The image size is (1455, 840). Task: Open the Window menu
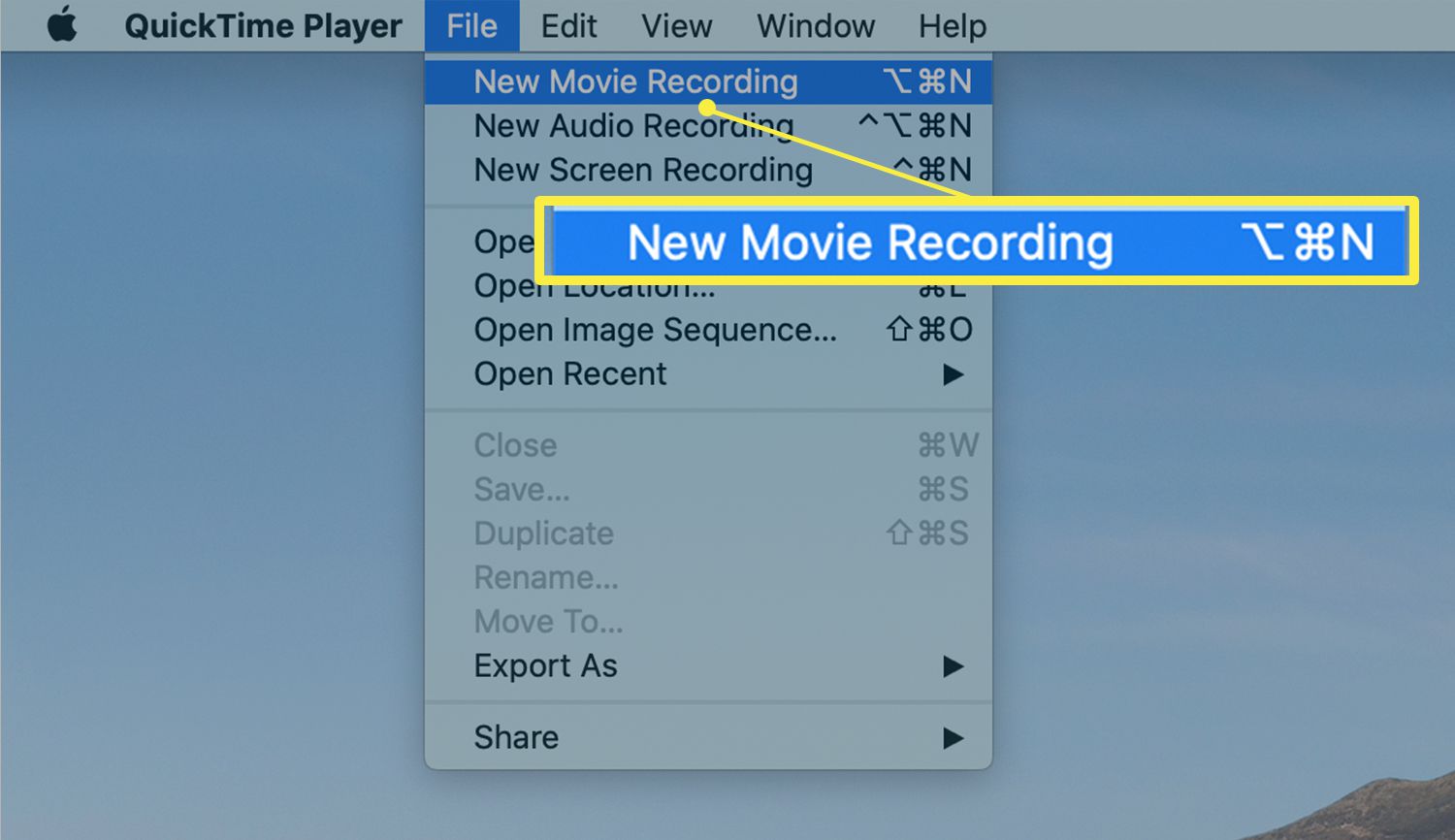coord(816,25)
